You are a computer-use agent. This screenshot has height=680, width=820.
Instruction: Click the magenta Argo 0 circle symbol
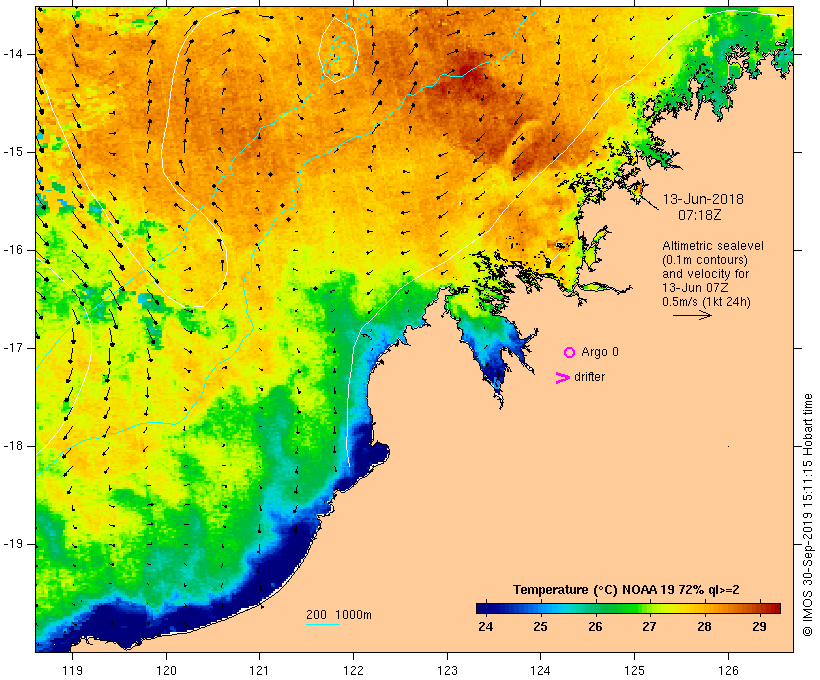coord(570,353)
